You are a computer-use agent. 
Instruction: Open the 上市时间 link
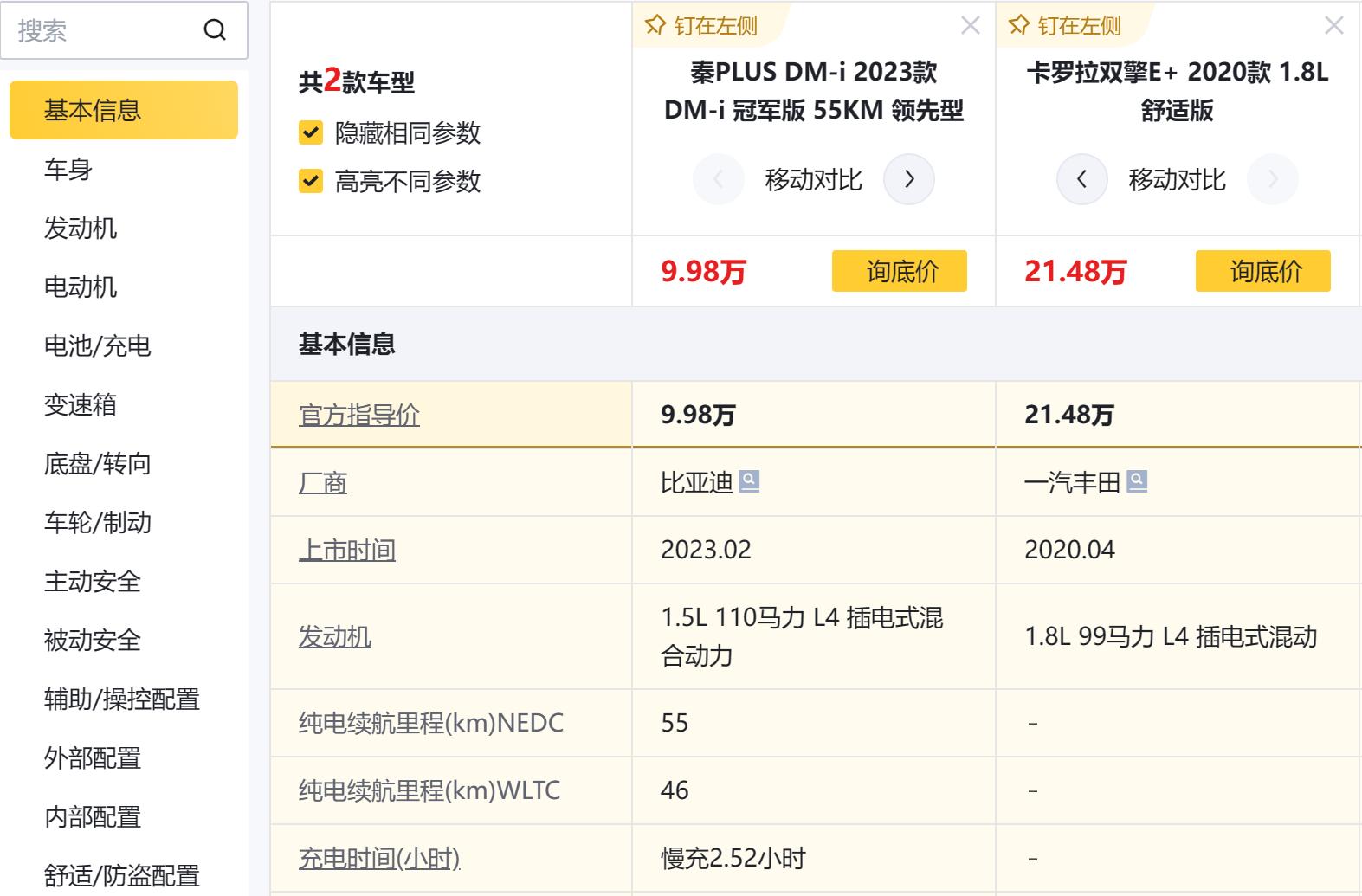347,550
